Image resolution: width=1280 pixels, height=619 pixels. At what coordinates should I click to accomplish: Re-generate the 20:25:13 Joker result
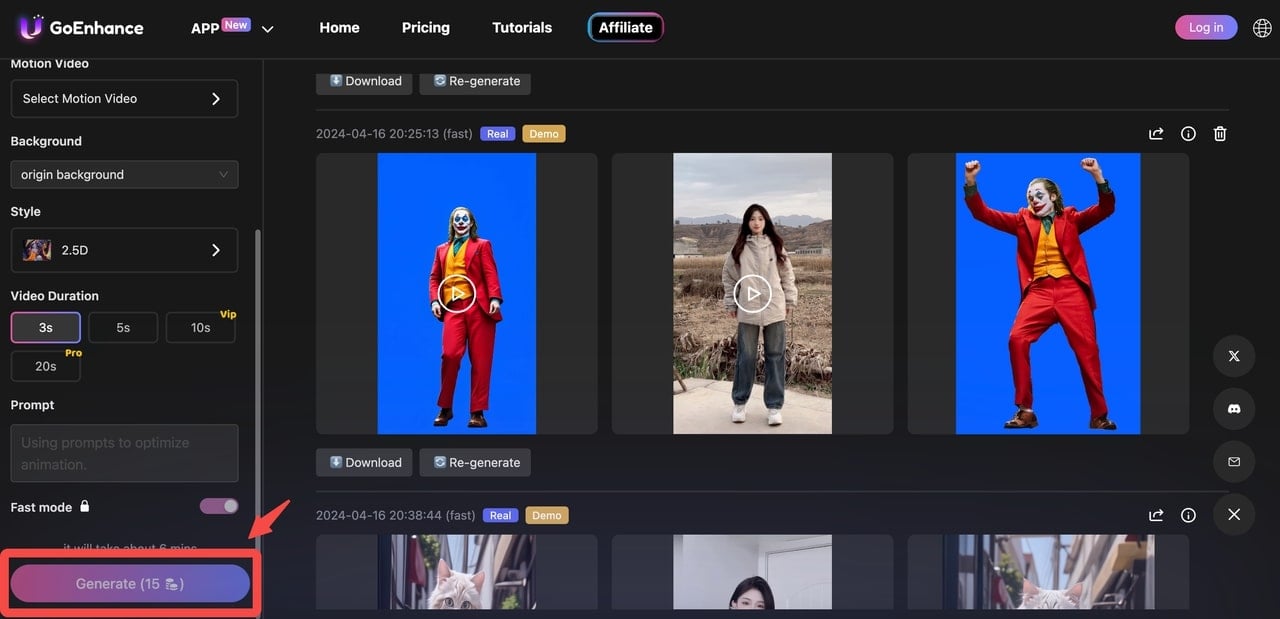click(x=475, y=462)
